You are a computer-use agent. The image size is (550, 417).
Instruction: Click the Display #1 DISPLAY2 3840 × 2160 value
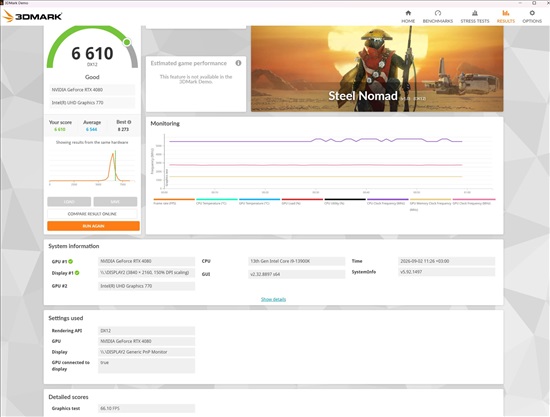pos(146,273)
